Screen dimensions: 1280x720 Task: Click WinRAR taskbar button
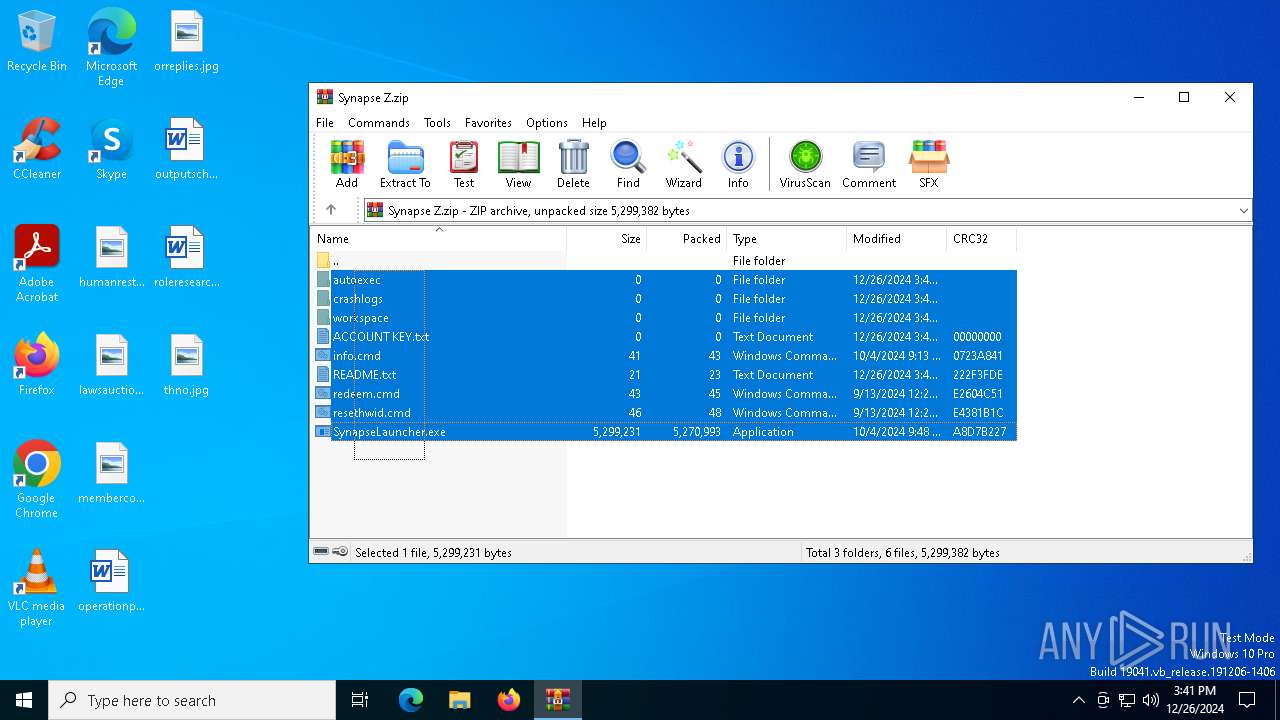click(x=557, y=700)
